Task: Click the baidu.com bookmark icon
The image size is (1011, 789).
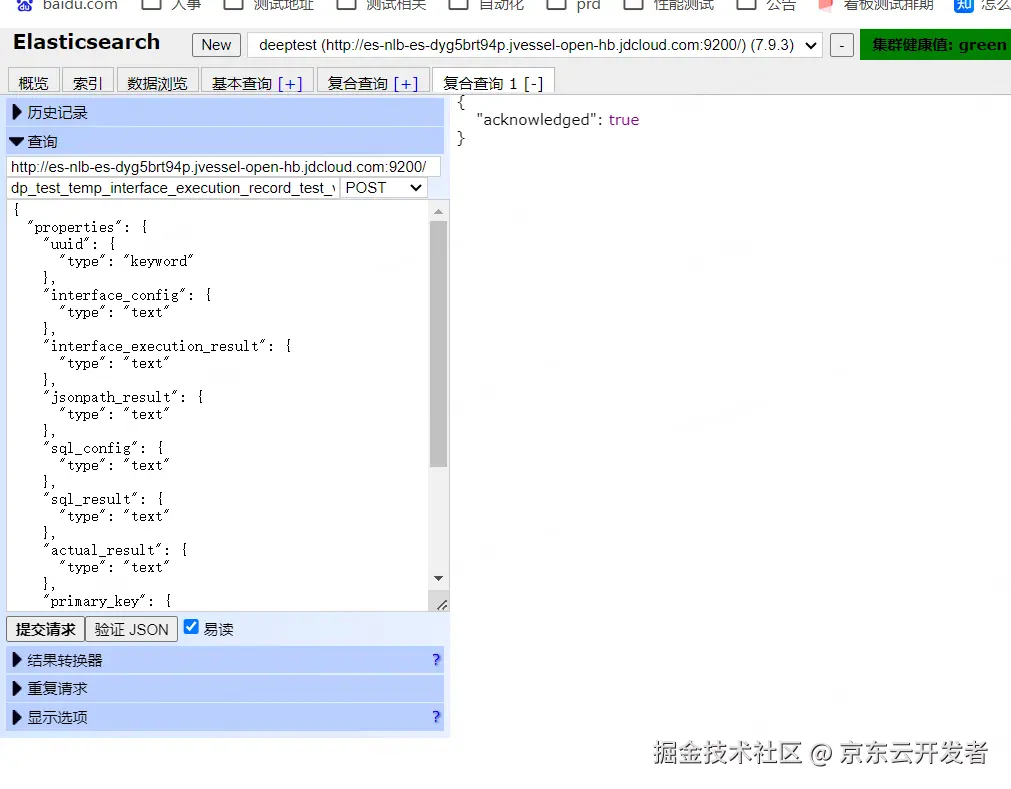Action: 25,5
